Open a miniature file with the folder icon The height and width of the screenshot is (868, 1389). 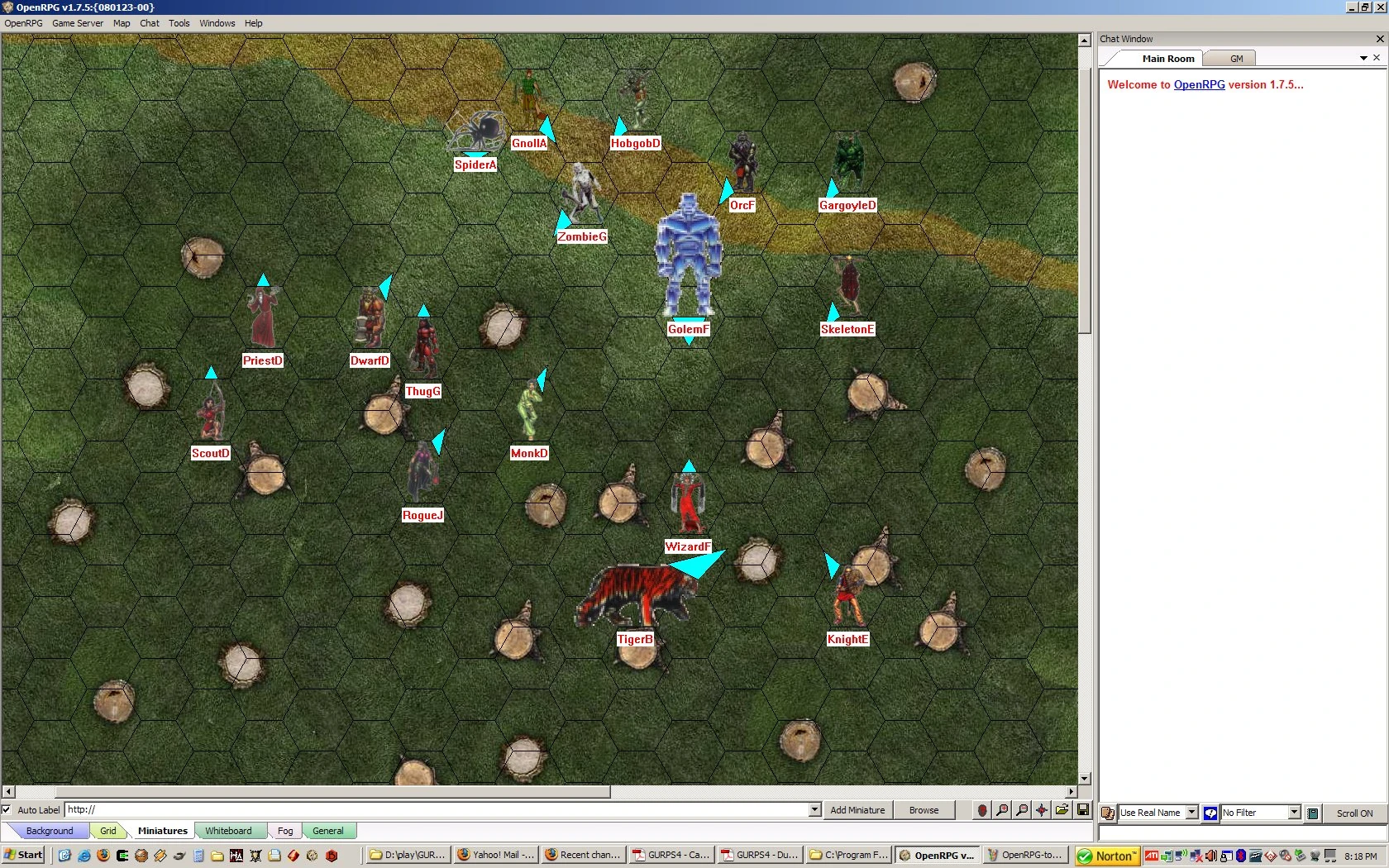pyautogui.click(x=1062, y=810)
